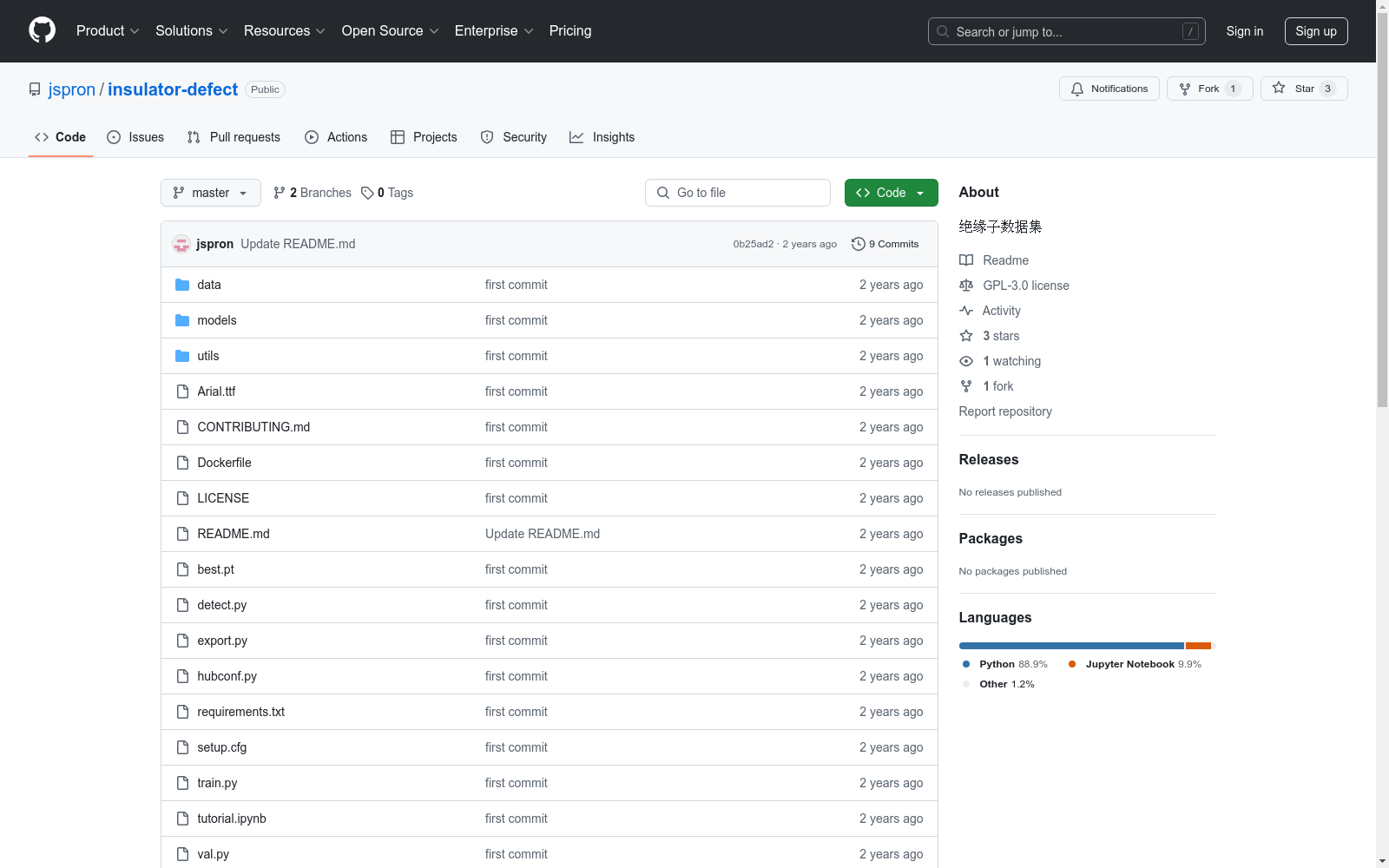The image size is (1389, 868).
Task: Click the file icon beside LICENSE
Action: (x=182, y=498)
